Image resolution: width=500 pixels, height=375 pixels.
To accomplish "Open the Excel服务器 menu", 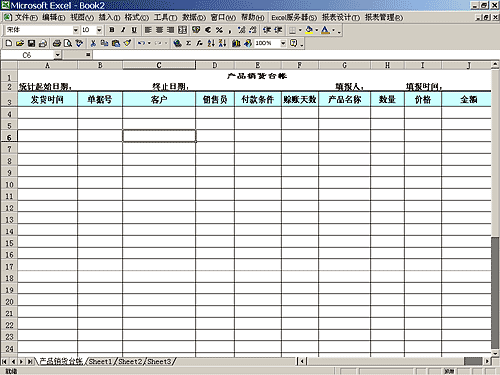I will (x=294, y=17).
